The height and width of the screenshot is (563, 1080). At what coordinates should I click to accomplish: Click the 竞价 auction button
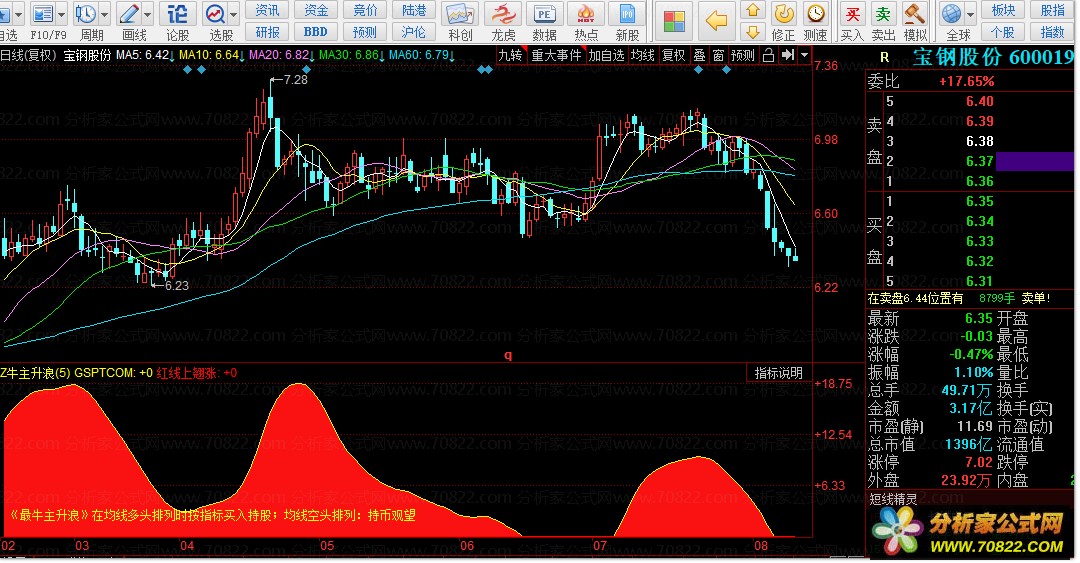click(x=365, y=10)
